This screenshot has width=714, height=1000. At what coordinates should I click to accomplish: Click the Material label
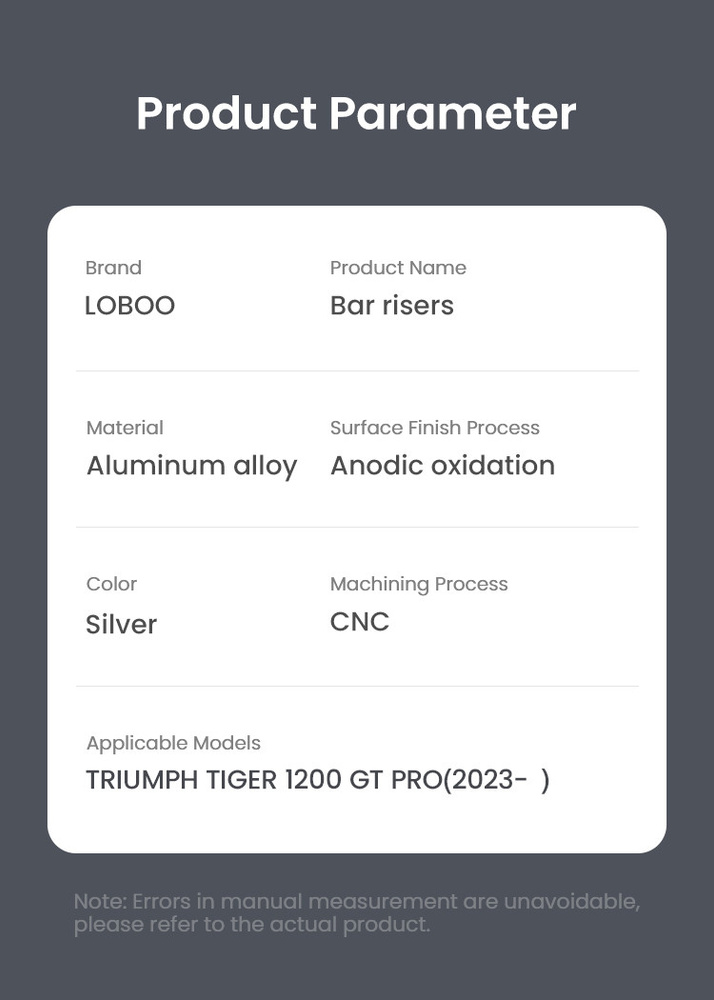[125, 428]
